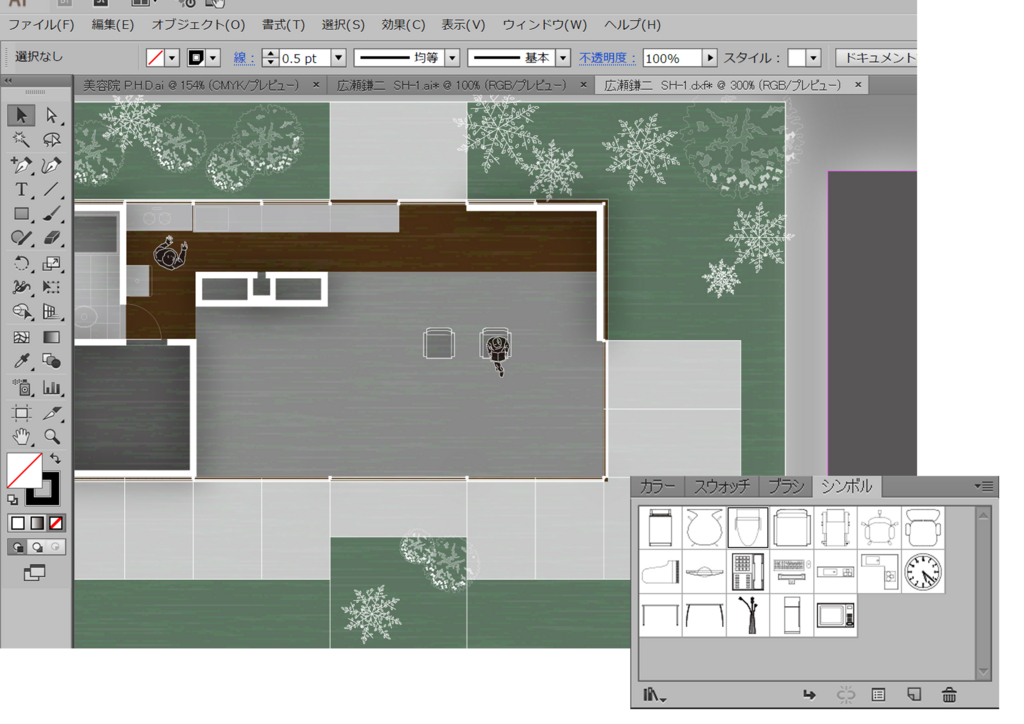The image size is (1024, 724).
Task: Switch to 美容院 P.H.D.ai document tab
Action: pyautogui.click(x=191, y=86)
